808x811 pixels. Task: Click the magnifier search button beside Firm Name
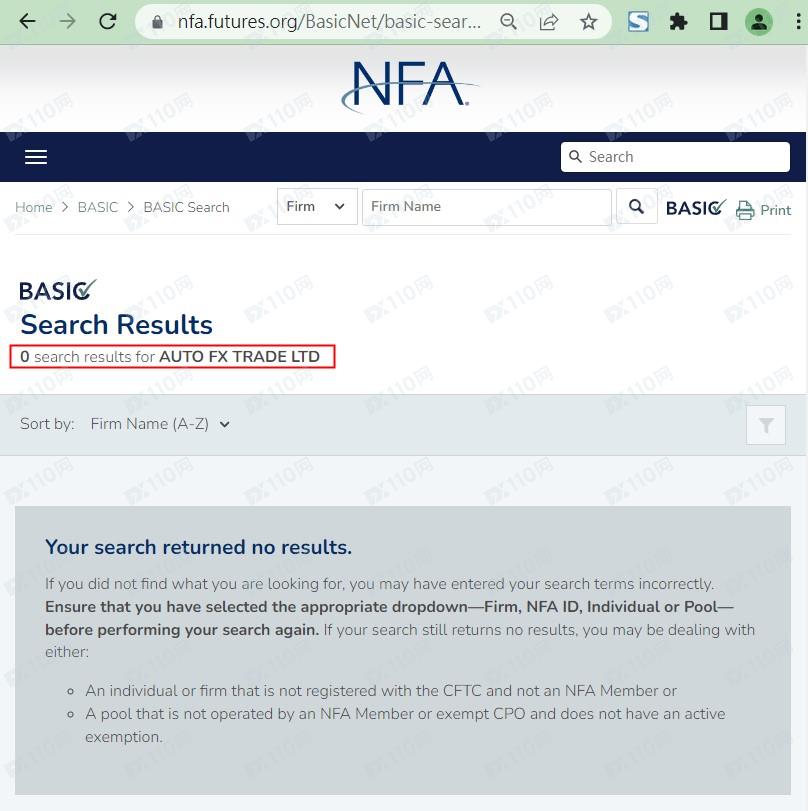(x=636, y=207)
